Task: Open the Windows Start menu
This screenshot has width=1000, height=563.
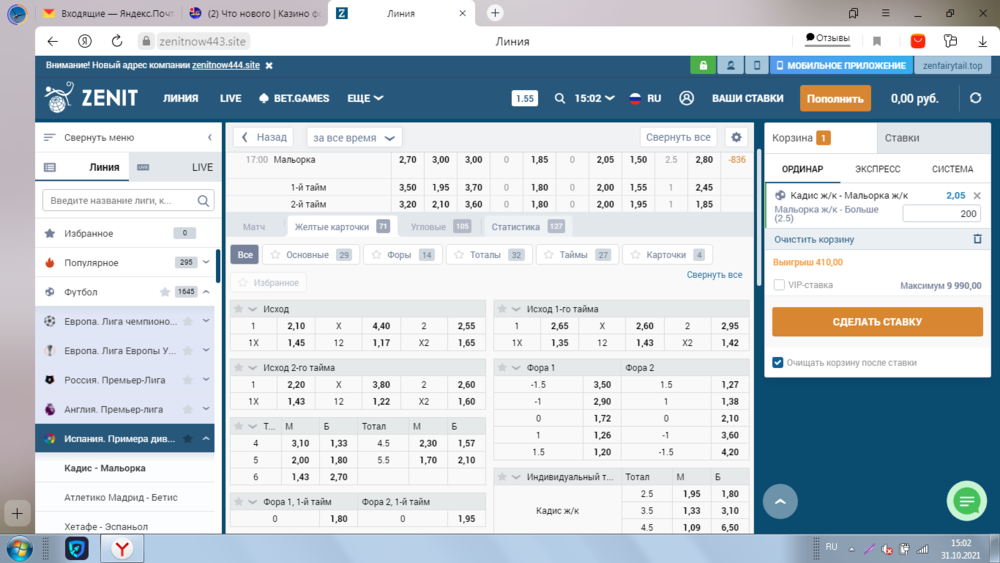Action: point(19,548)
